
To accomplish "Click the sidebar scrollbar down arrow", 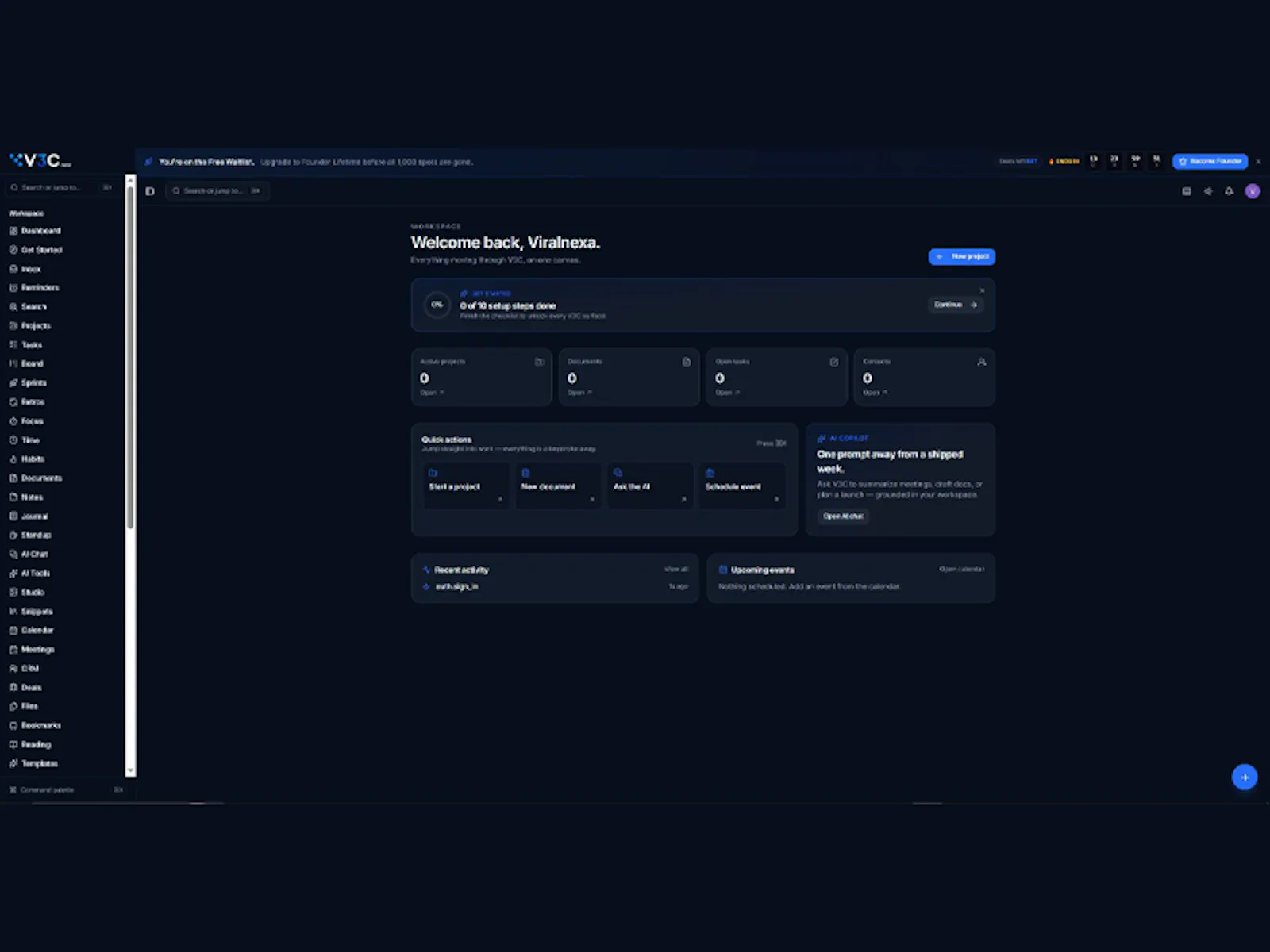I will [130, 771].
